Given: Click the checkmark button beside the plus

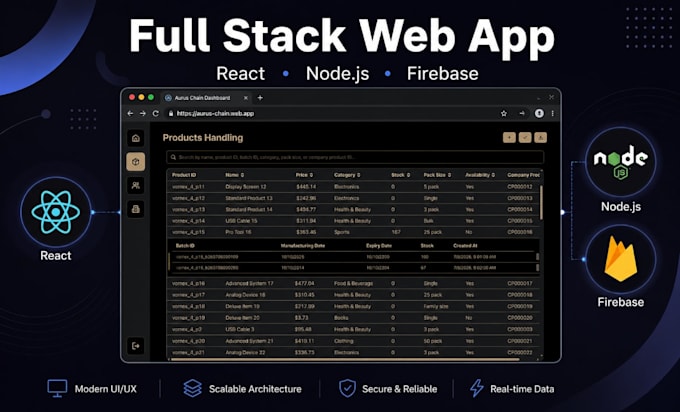Looking at the screenshot, I should pos(525,138).
